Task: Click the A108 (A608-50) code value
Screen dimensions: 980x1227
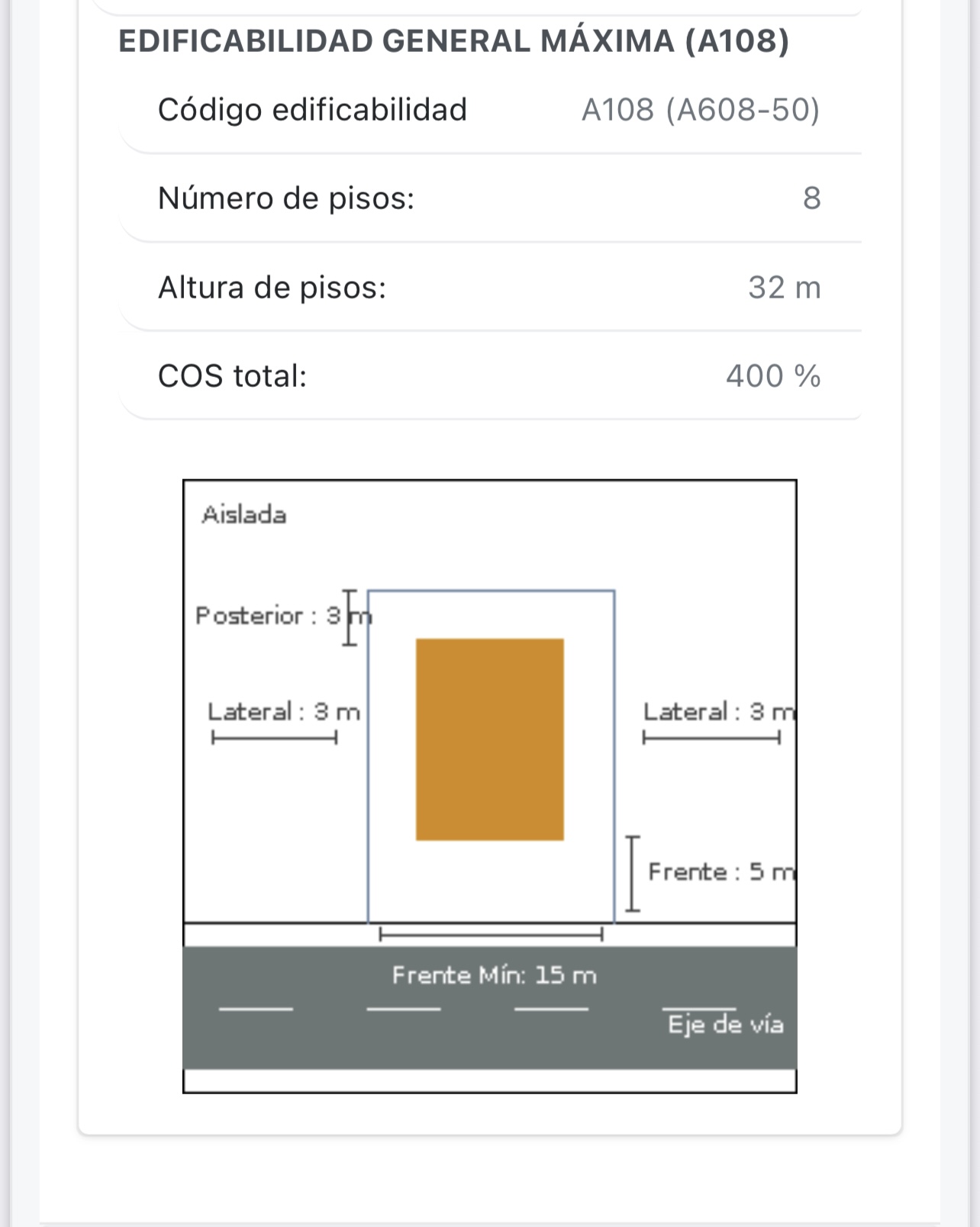Action: tap(700, 110)
